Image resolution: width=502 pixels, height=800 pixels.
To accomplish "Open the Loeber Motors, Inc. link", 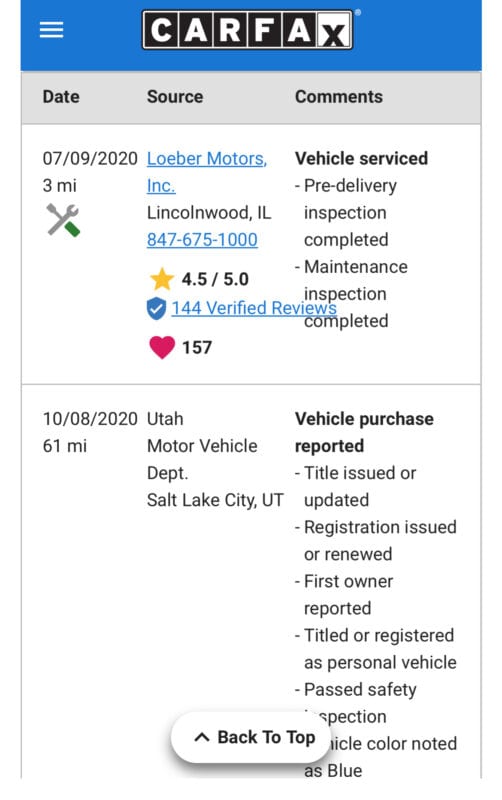I will coord(207,172).
